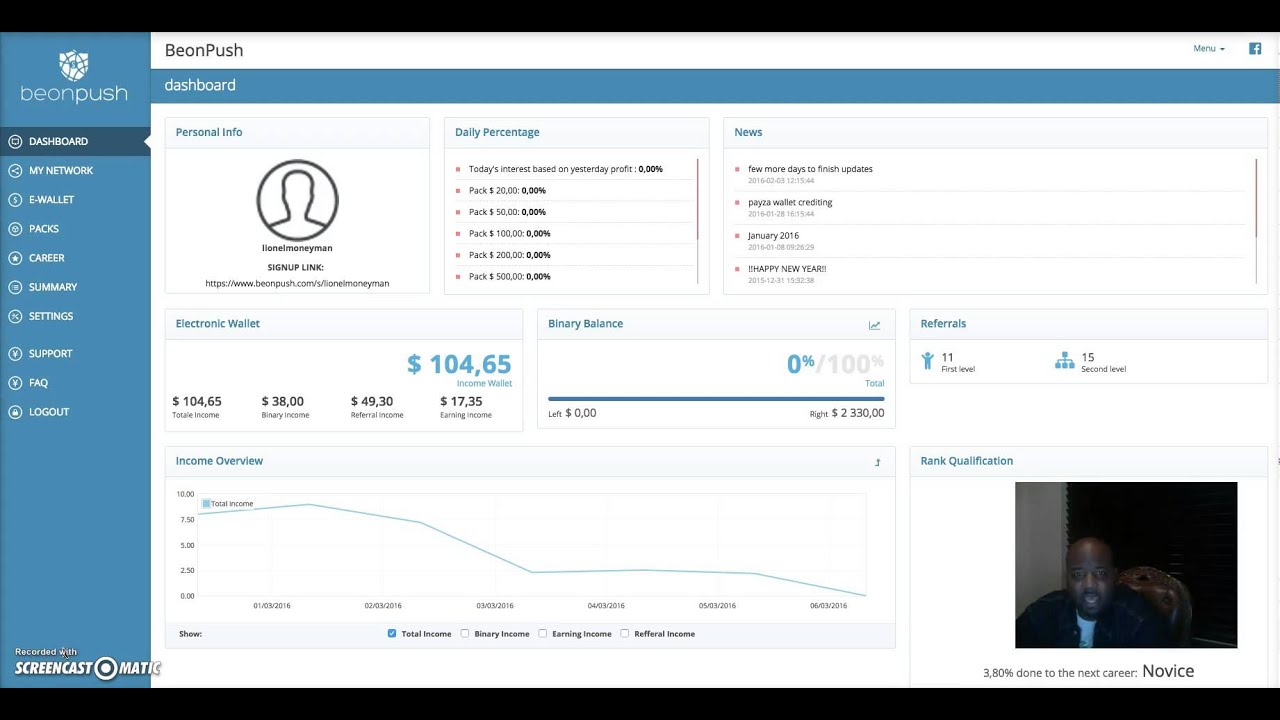
Task: Click the Daily Percentage panel scrollbar
Action: tap(697, 199)
